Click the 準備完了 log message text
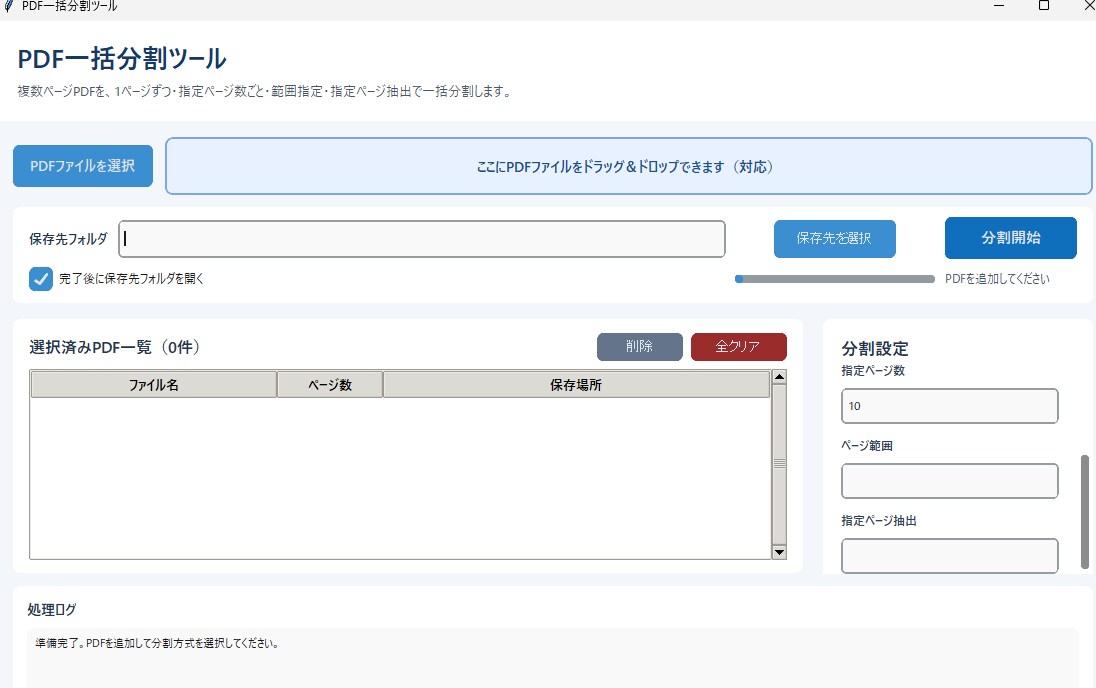Screen dimensions: 1096x688 point(157,643)
